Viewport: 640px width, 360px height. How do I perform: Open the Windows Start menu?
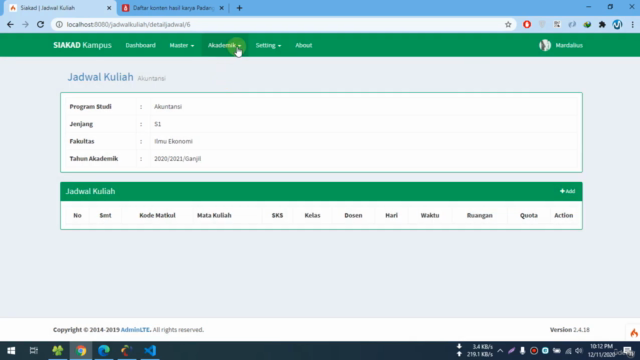(11, 351)
